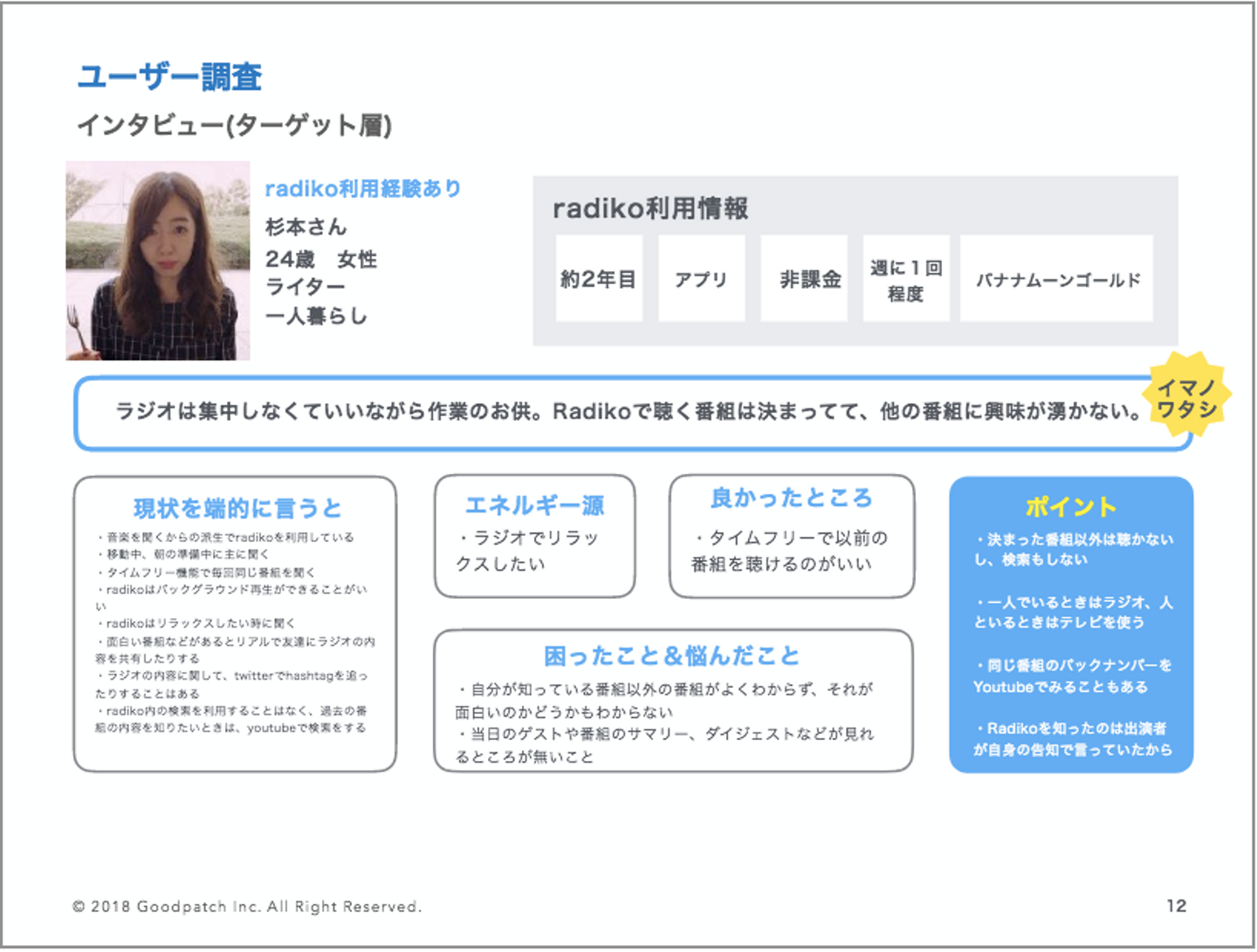
Task: Click the point starting "Radikoを知ったのは出演者"
Action: click(x=1073, y=739)
